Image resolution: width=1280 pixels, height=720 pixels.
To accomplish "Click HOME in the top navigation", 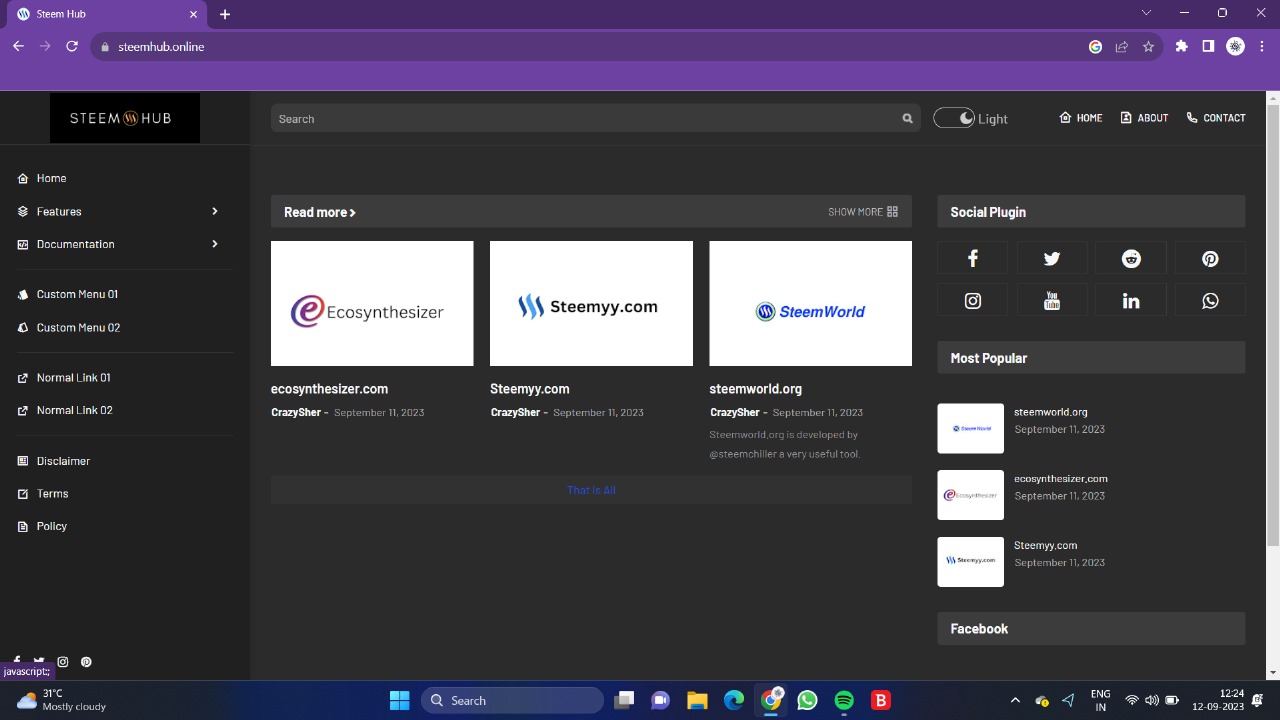I will point(1081,118).
